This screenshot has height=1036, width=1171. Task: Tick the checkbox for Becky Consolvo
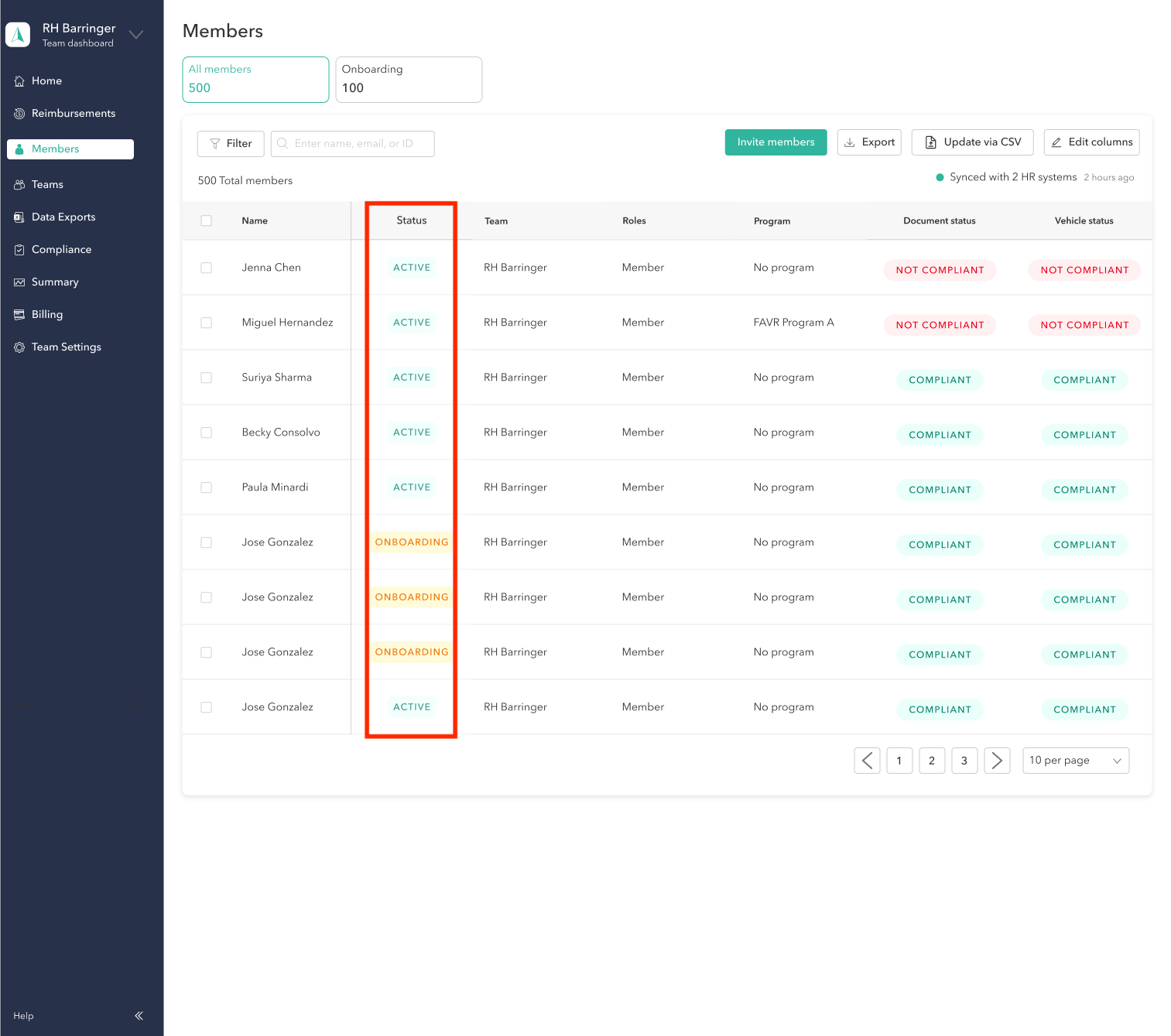pyautogui.click(x=206, y=433)
